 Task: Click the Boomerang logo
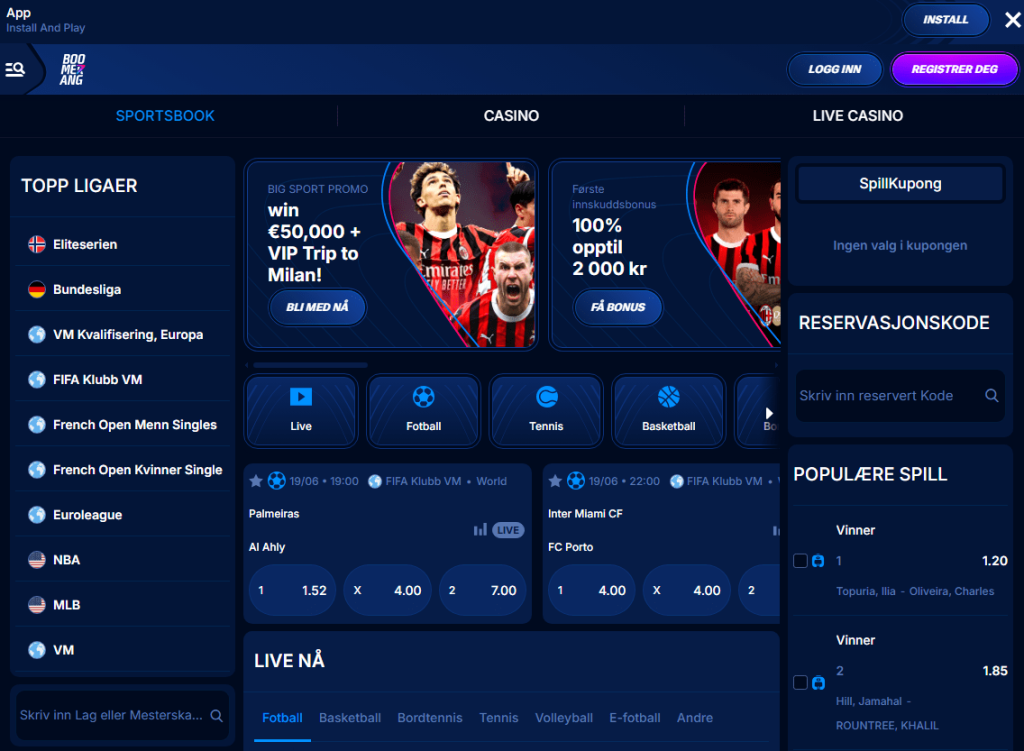72,69
